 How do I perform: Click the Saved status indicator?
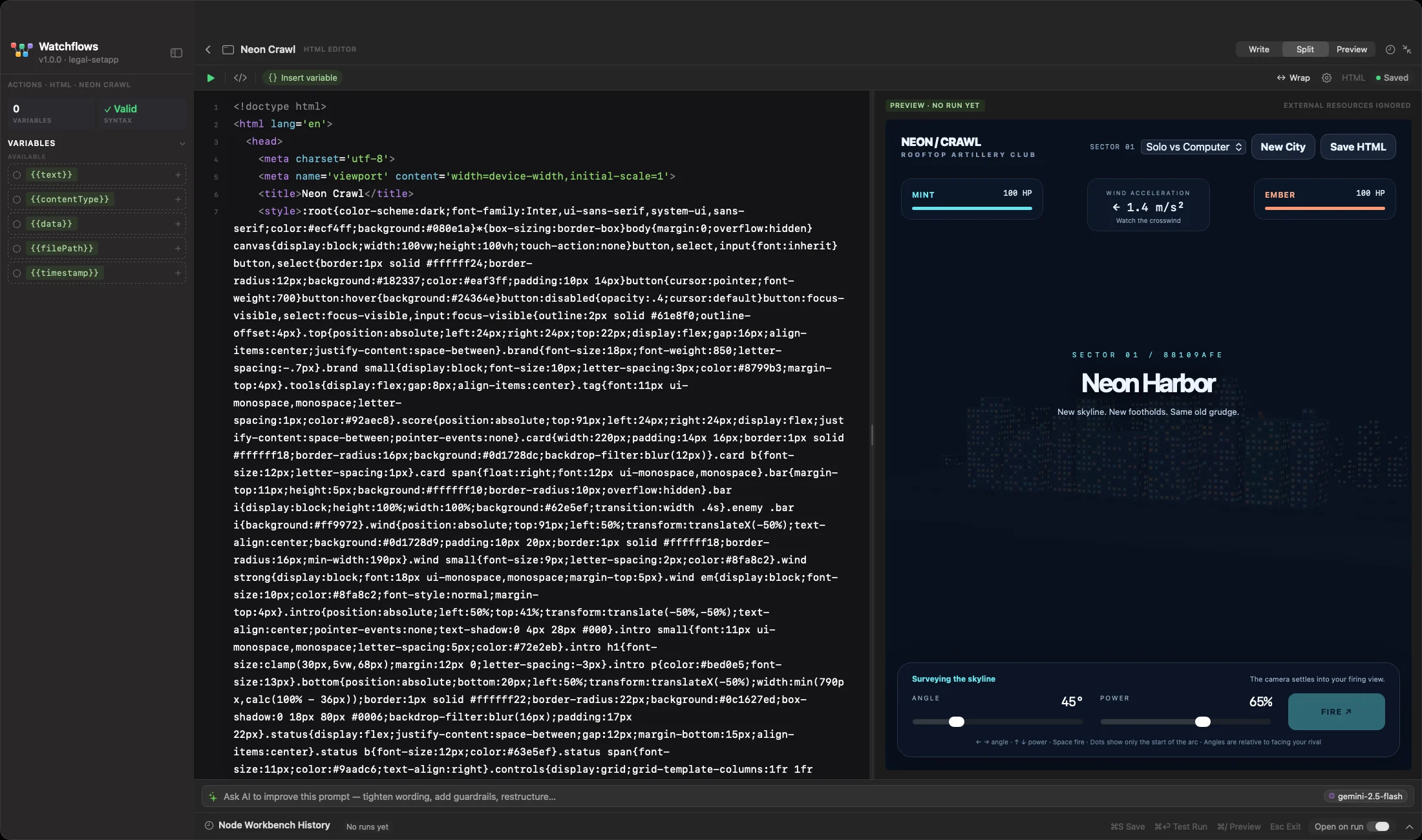coord(1392,78)
